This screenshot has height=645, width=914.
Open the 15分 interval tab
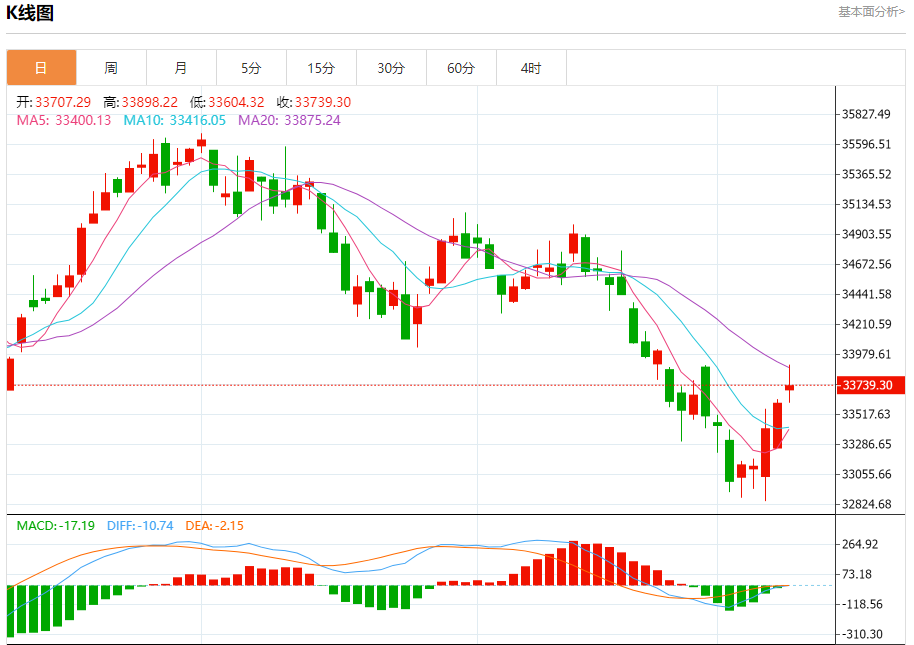(321, 68)
